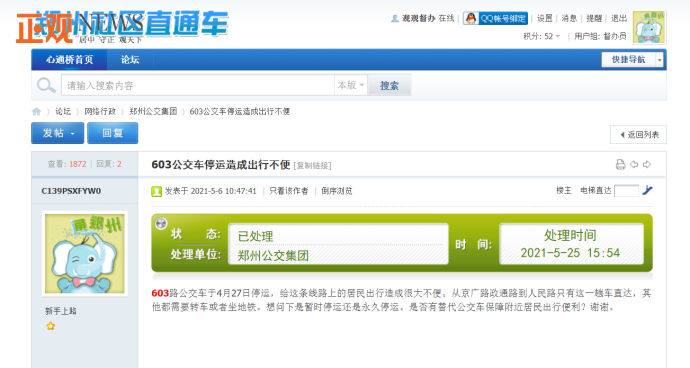The image size is (690, 368).
Task: Click the post date 2021-5-6 10:47:41
Action: click(223, 191)
